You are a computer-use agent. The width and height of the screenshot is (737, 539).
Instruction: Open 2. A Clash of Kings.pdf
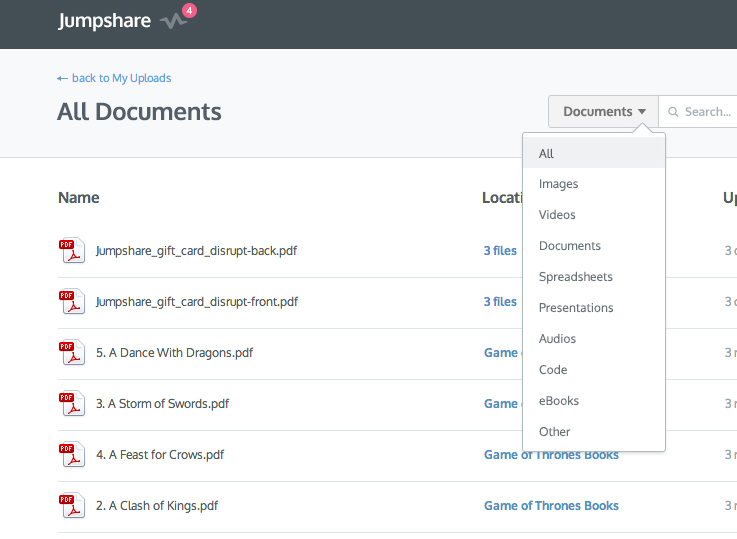coord(157,506)
